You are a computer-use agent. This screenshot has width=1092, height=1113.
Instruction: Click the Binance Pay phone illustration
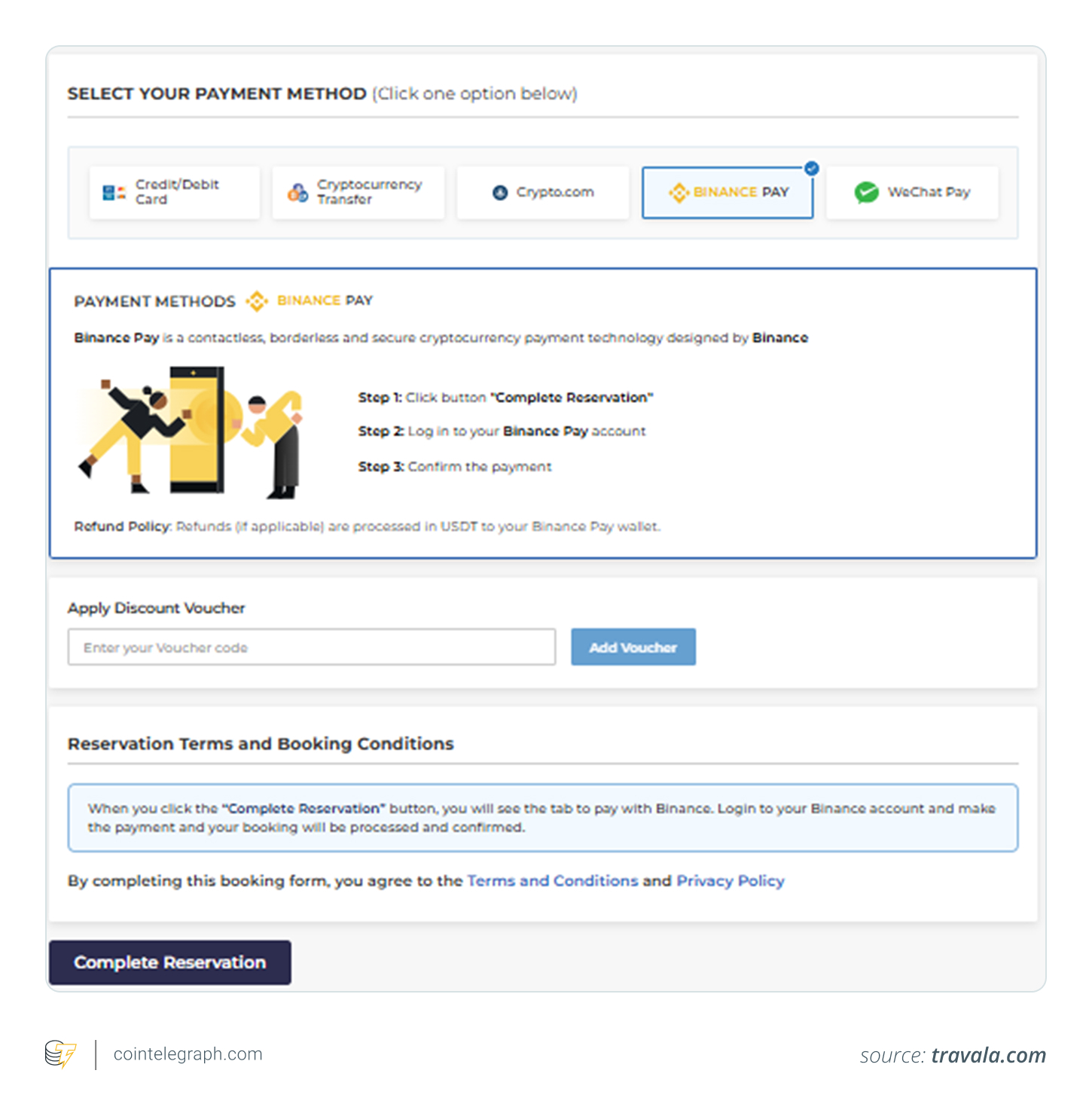[x=197, y=430]
